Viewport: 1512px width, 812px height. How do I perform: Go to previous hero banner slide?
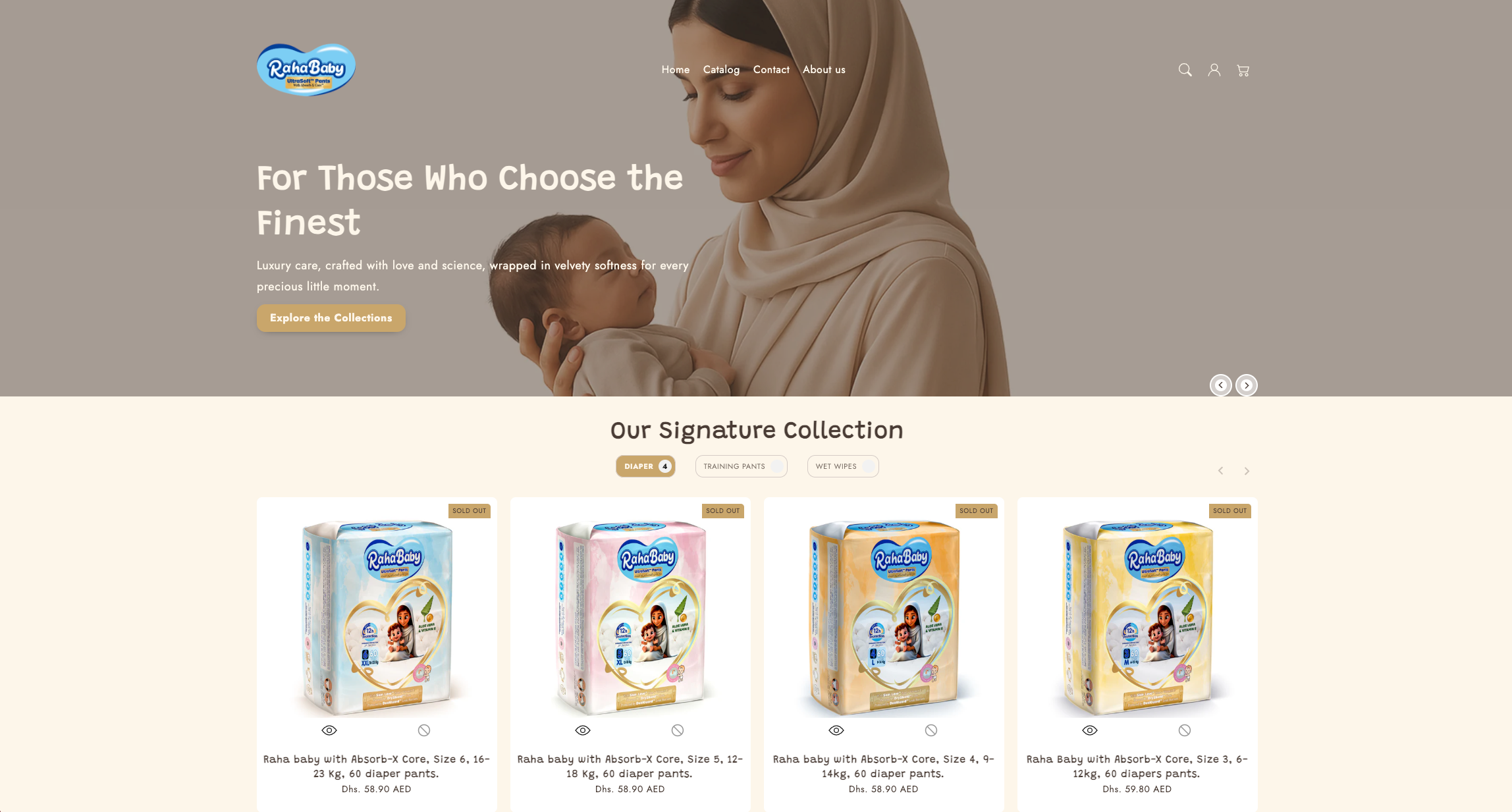(x=1220, y=385)
